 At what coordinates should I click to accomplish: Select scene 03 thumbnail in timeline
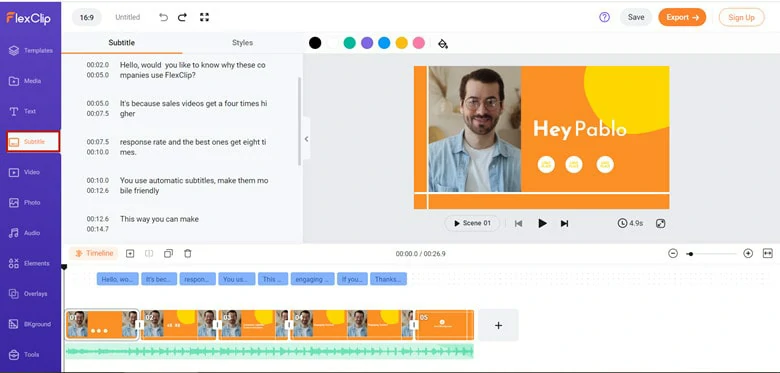point(254,325)
